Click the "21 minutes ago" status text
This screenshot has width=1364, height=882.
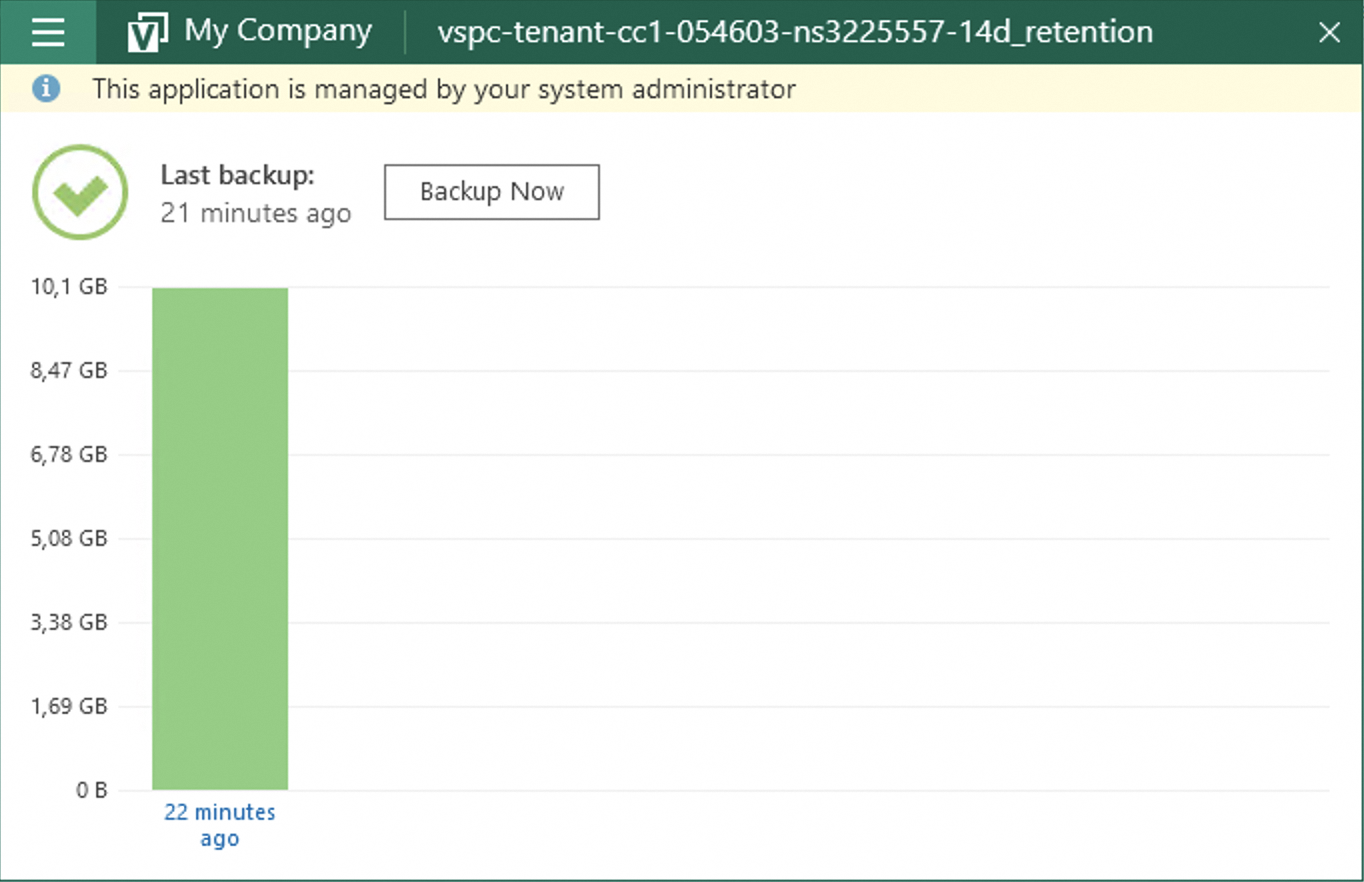pyautogui.click(x=256, y=213)
